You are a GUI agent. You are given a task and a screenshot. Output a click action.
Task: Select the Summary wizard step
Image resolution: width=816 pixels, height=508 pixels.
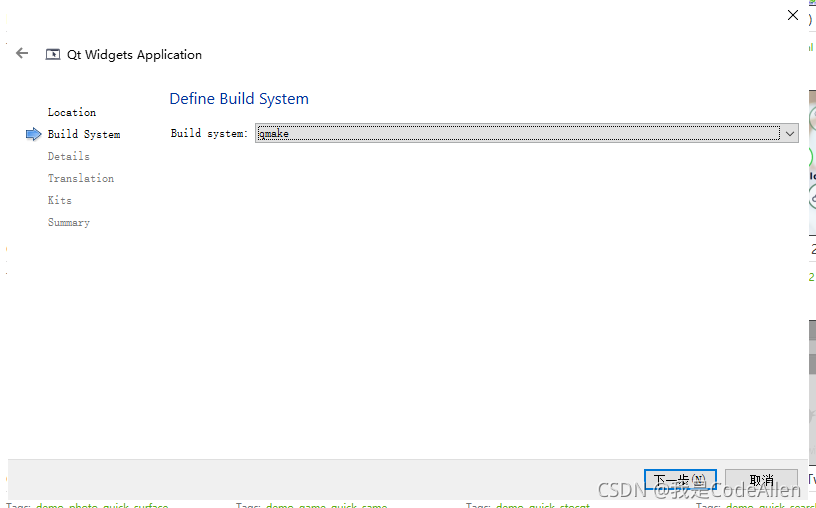coord(69,222)
